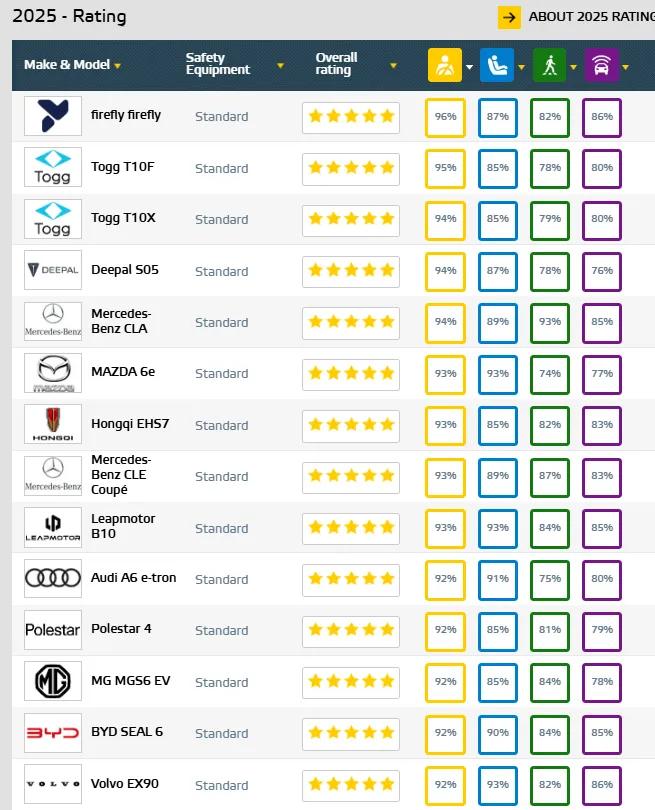The height and width of the screenshot is (810, 655).
Task: Click the blue Child Occupant header icon
Action: 496,65
